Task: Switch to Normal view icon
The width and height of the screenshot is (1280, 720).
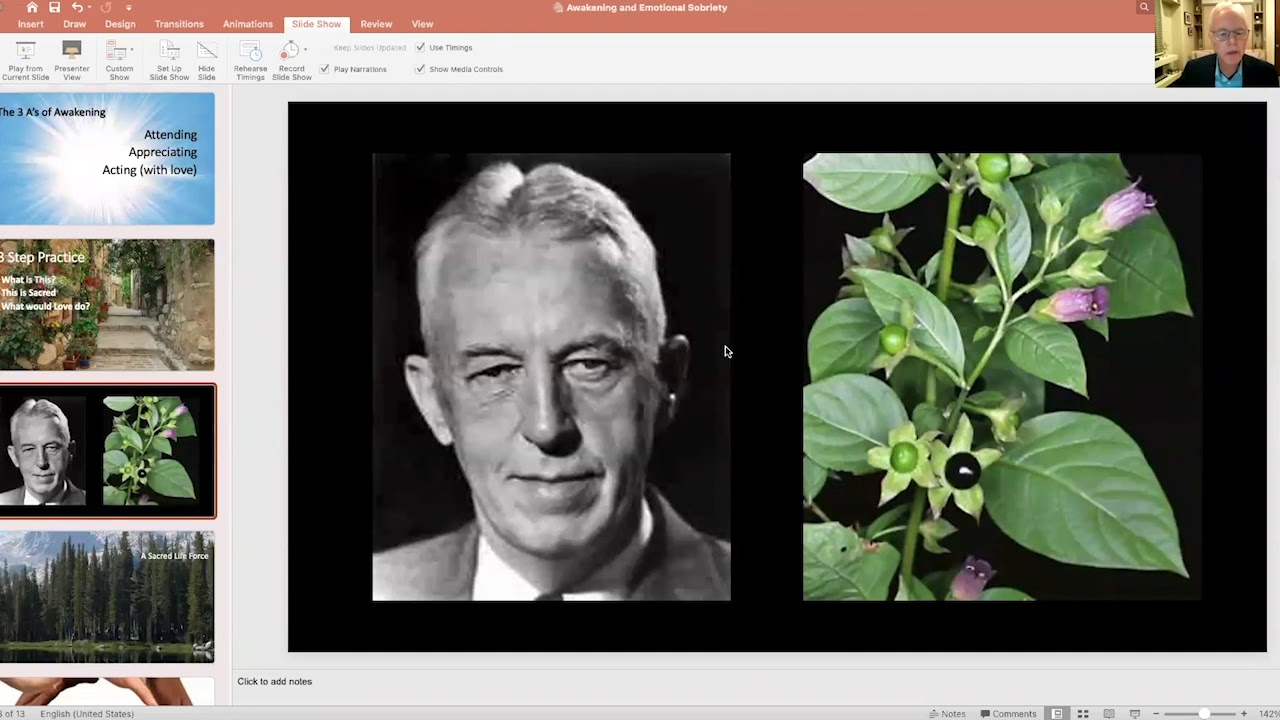Action: (1057, 714)
